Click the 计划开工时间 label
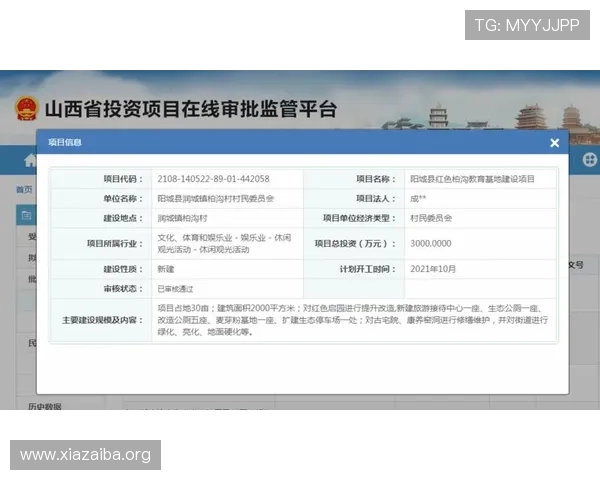Image resolution: width=600 pixels, height=480 pixels. point(368,269)
